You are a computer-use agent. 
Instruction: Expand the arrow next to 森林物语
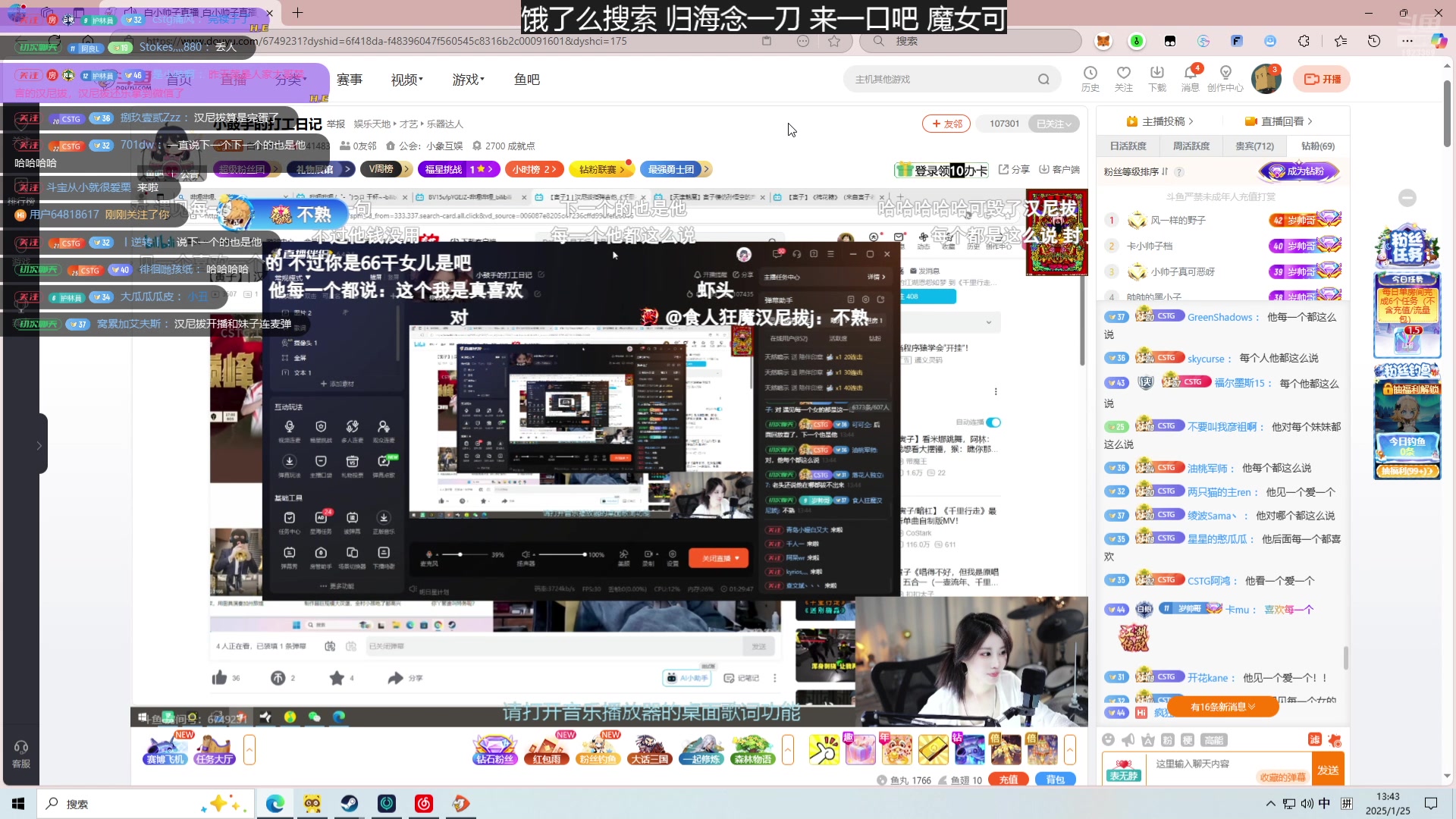(788, 750)
